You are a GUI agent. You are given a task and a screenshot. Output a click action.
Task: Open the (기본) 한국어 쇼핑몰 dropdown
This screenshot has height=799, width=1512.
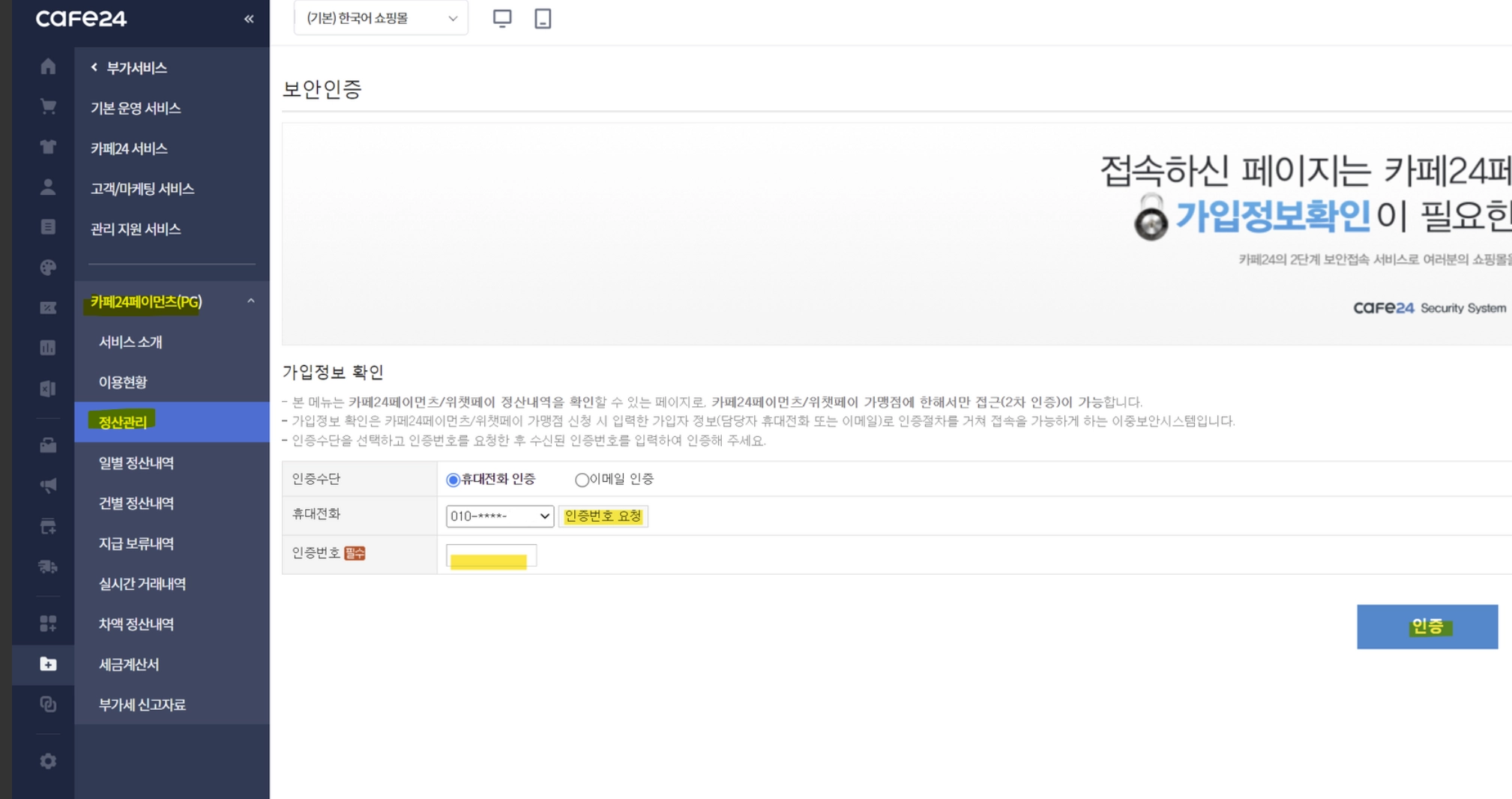tap(381, 18)
